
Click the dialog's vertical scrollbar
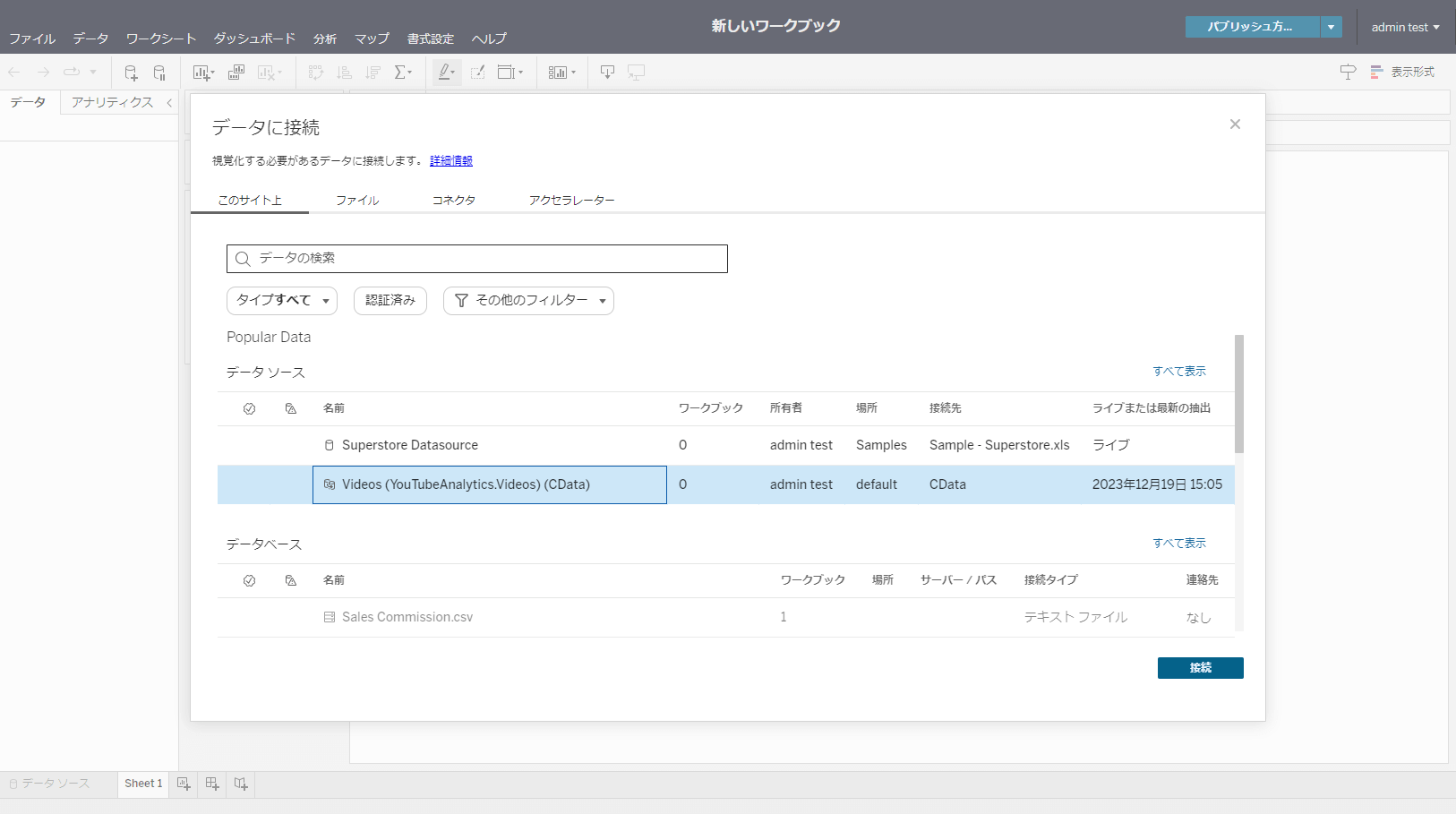click(1239, 394)
